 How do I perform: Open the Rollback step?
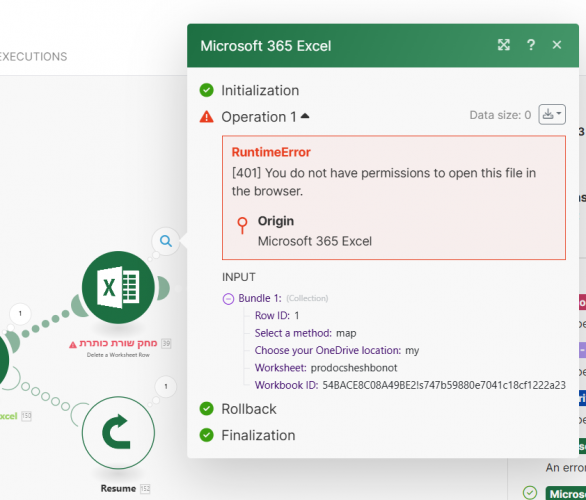coord(249,409)
